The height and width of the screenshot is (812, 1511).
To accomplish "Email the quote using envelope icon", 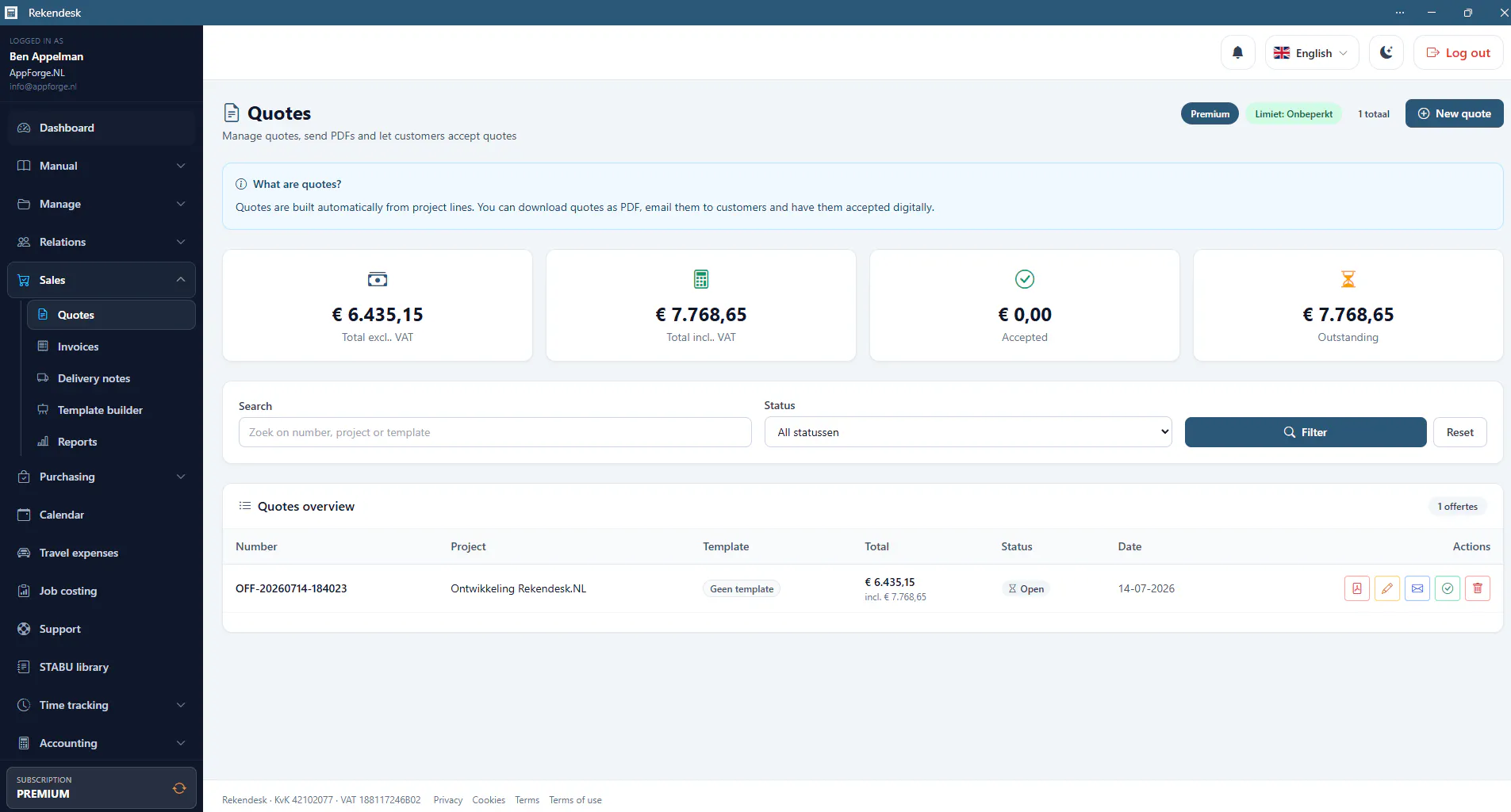I will pos(1417,588).
